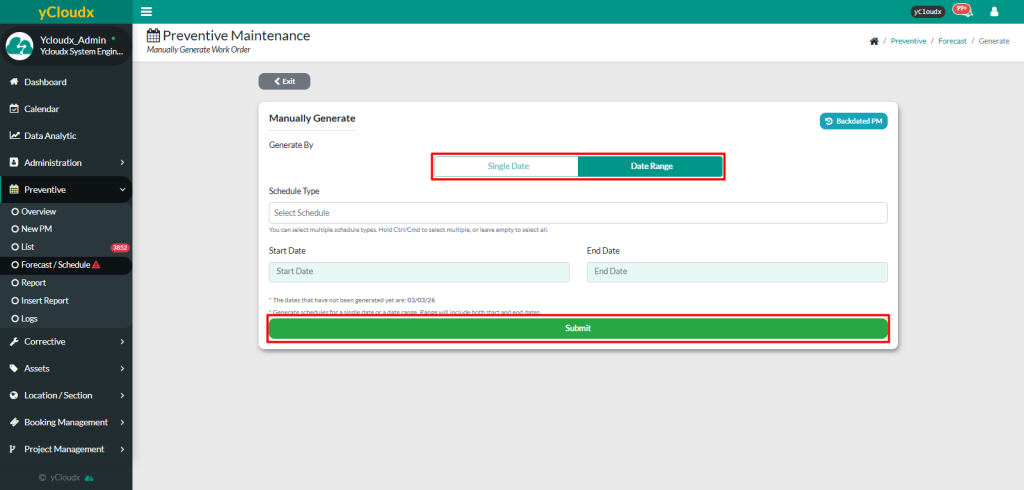Click the Ycloudx_Admin avatar logo

(20, 46)
